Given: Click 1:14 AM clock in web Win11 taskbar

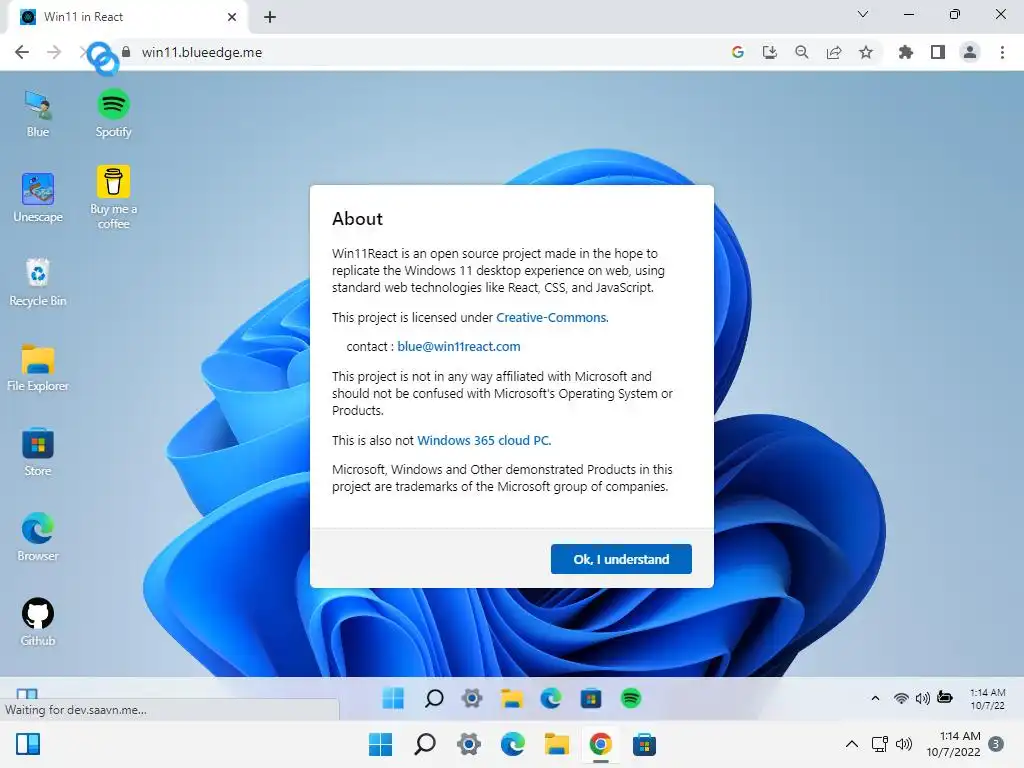Looking at the screenshot, I should [987, 699].
